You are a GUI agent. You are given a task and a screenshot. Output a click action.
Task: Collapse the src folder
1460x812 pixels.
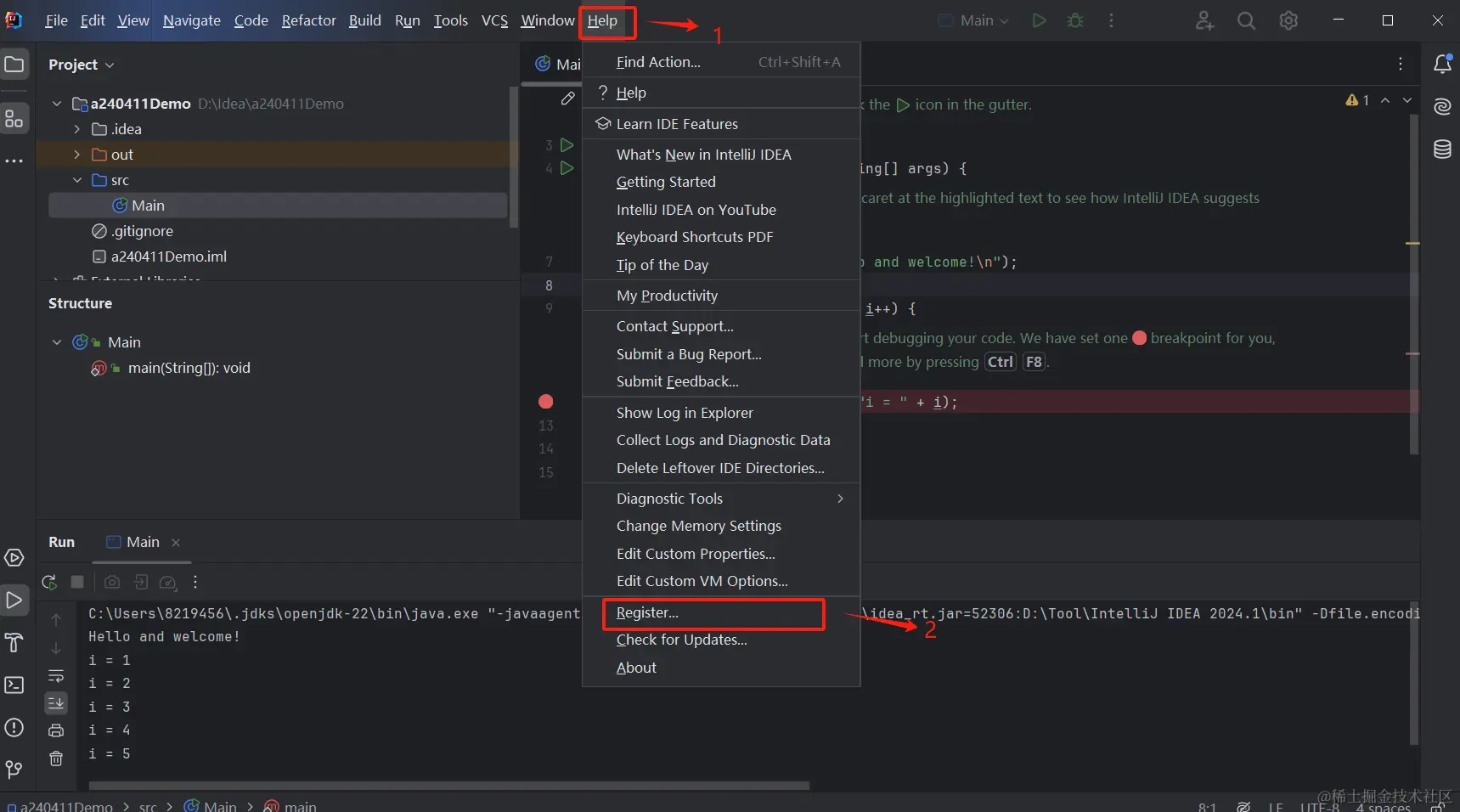(77, 180)
